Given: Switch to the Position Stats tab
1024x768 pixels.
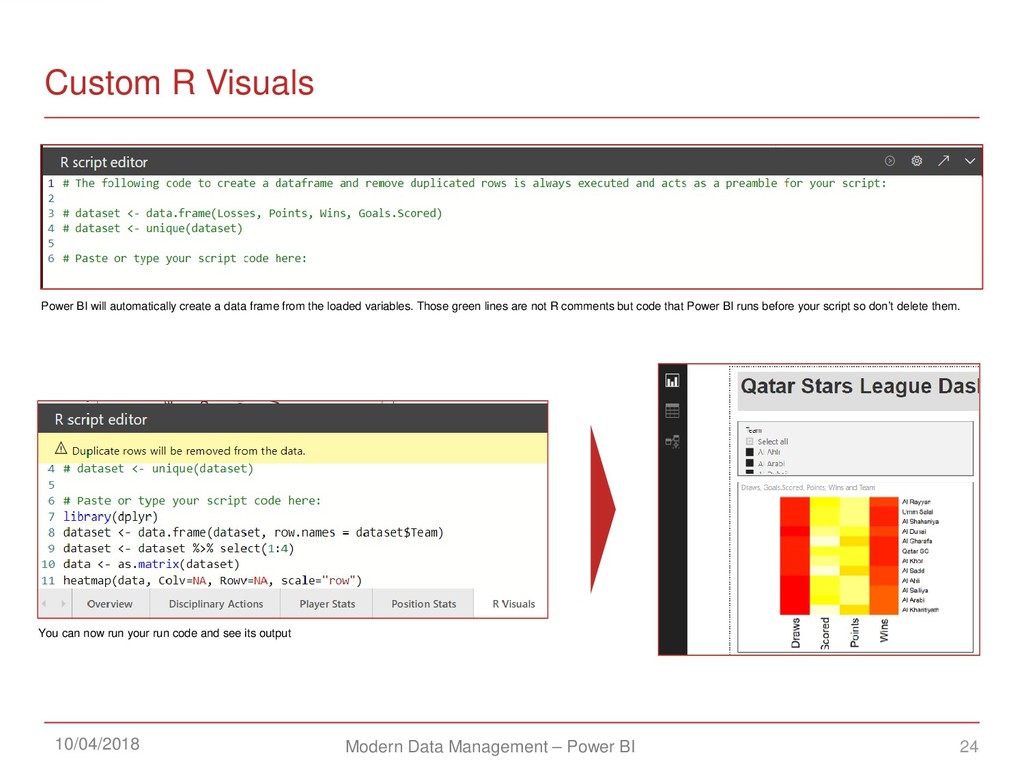Looking at the screenshot, I should pos(423,604).
